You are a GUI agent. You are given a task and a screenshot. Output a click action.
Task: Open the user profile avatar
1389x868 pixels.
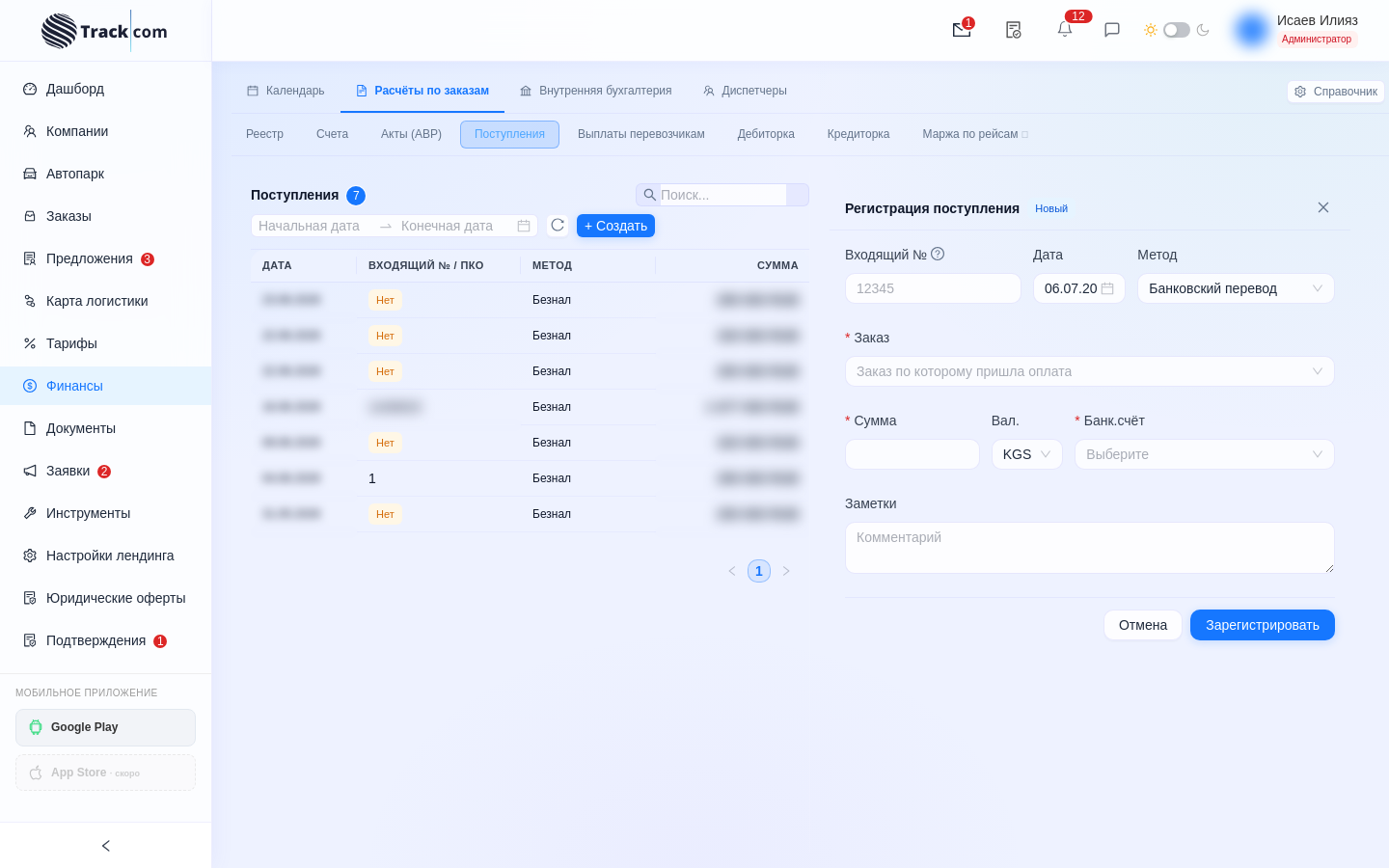click(1252, 30)
